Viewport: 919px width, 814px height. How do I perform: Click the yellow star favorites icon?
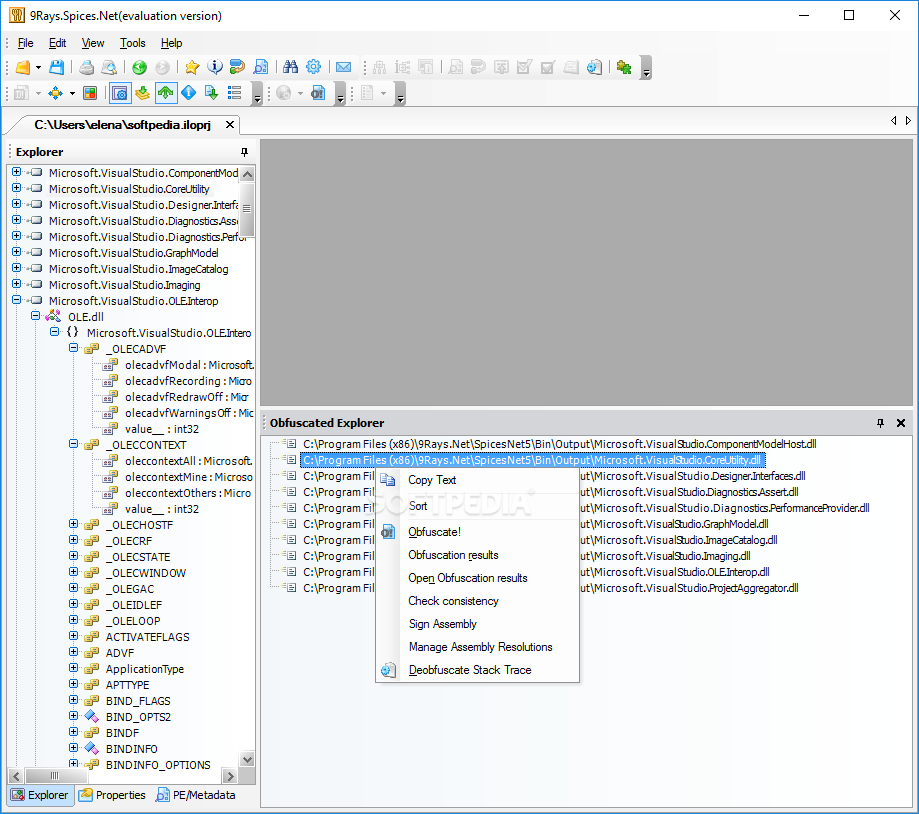pos(192,67)
